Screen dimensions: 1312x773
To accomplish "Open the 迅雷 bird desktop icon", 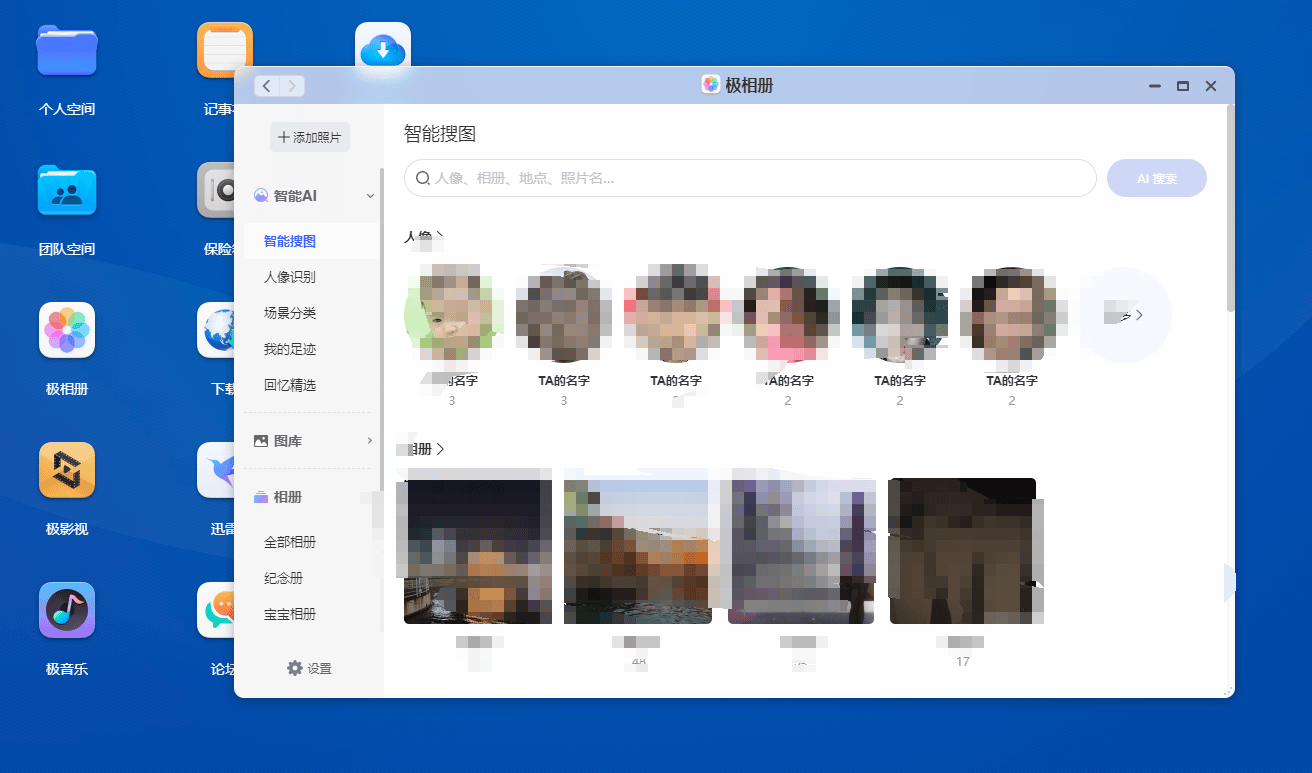I will pyautogui.click(x=216, y=470).
